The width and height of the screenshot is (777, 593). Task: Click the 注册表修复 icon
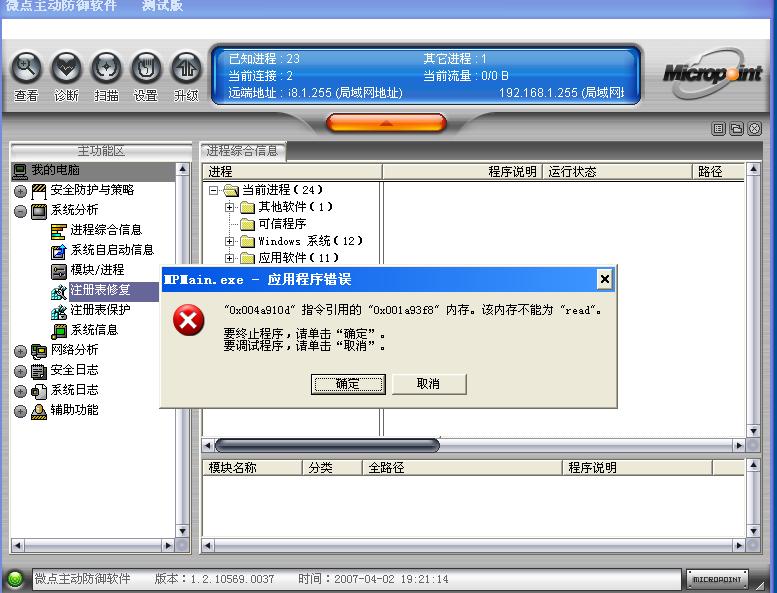(58, 291)
